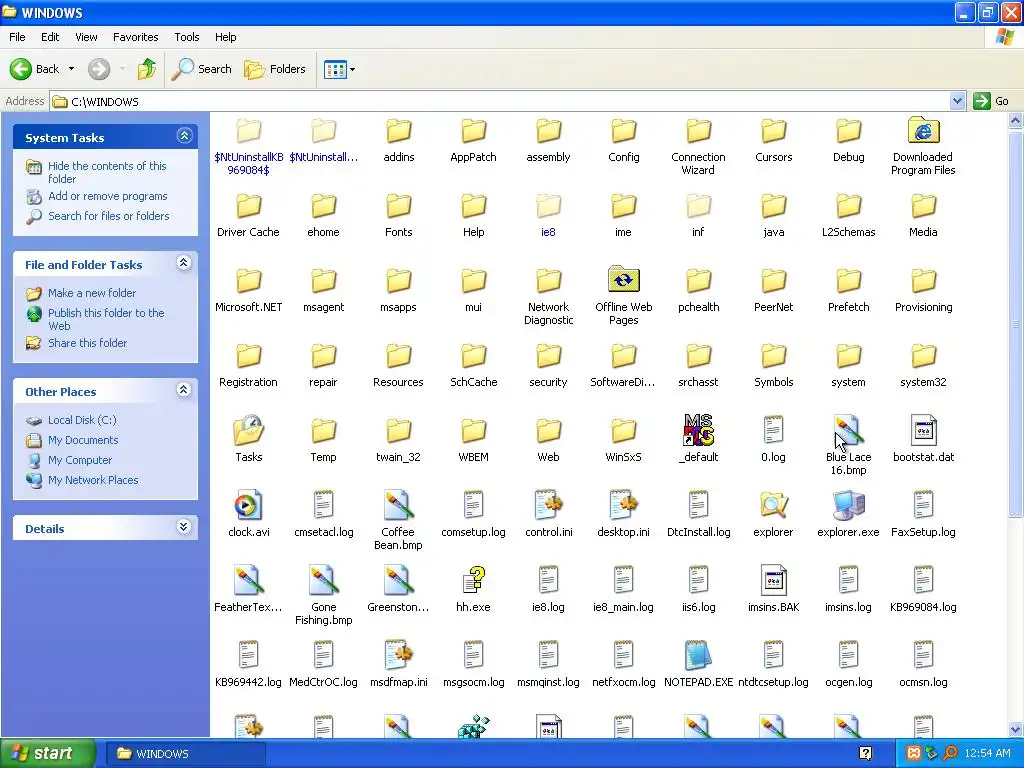Screen dimensions: 1024x768
Task: Click the scrollbar up arrow
Action: [x=1016, y=120]
